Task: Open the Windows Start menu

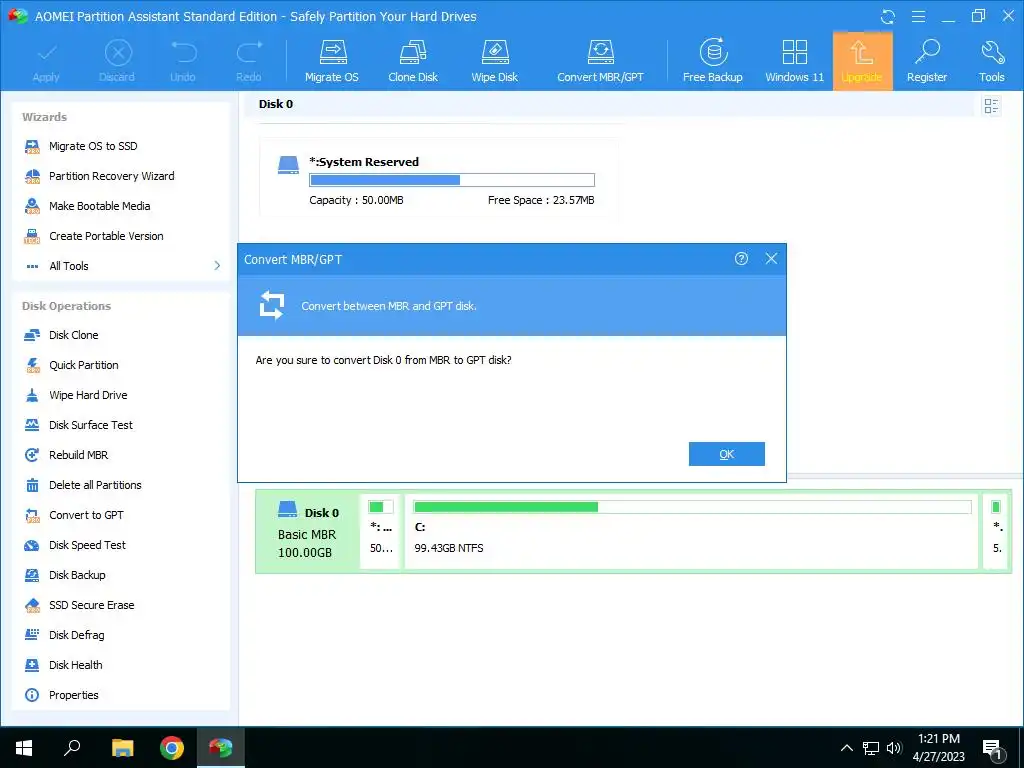Action: click(24, 748)
